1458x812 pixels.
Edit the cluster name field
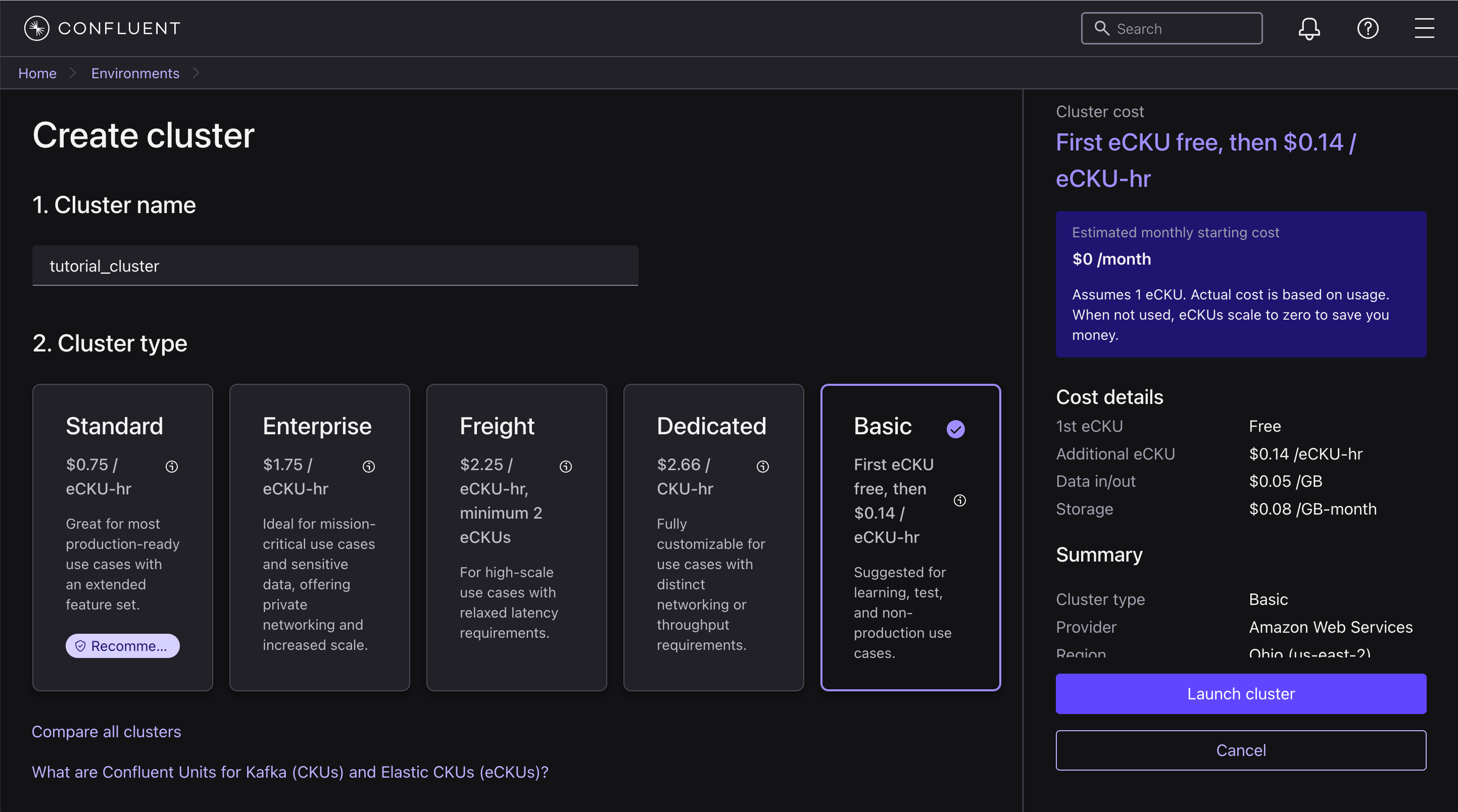(x=335, y=266)
